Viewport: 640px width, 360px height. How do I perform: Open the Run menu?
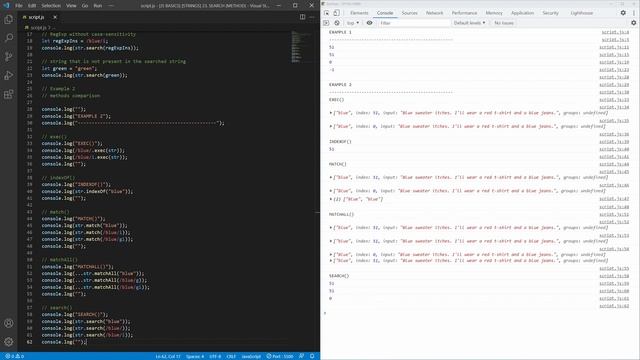coord(98,6)
